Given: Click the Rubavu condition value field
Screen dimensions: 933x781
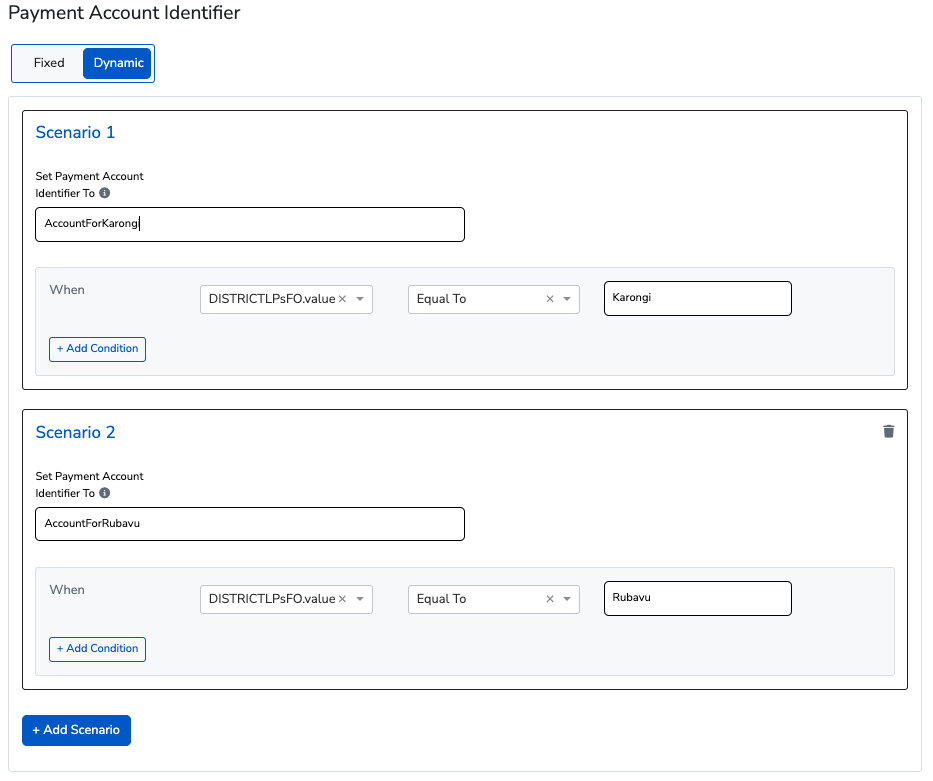Looking at the screenshot, I should click(x=697, y=598).
